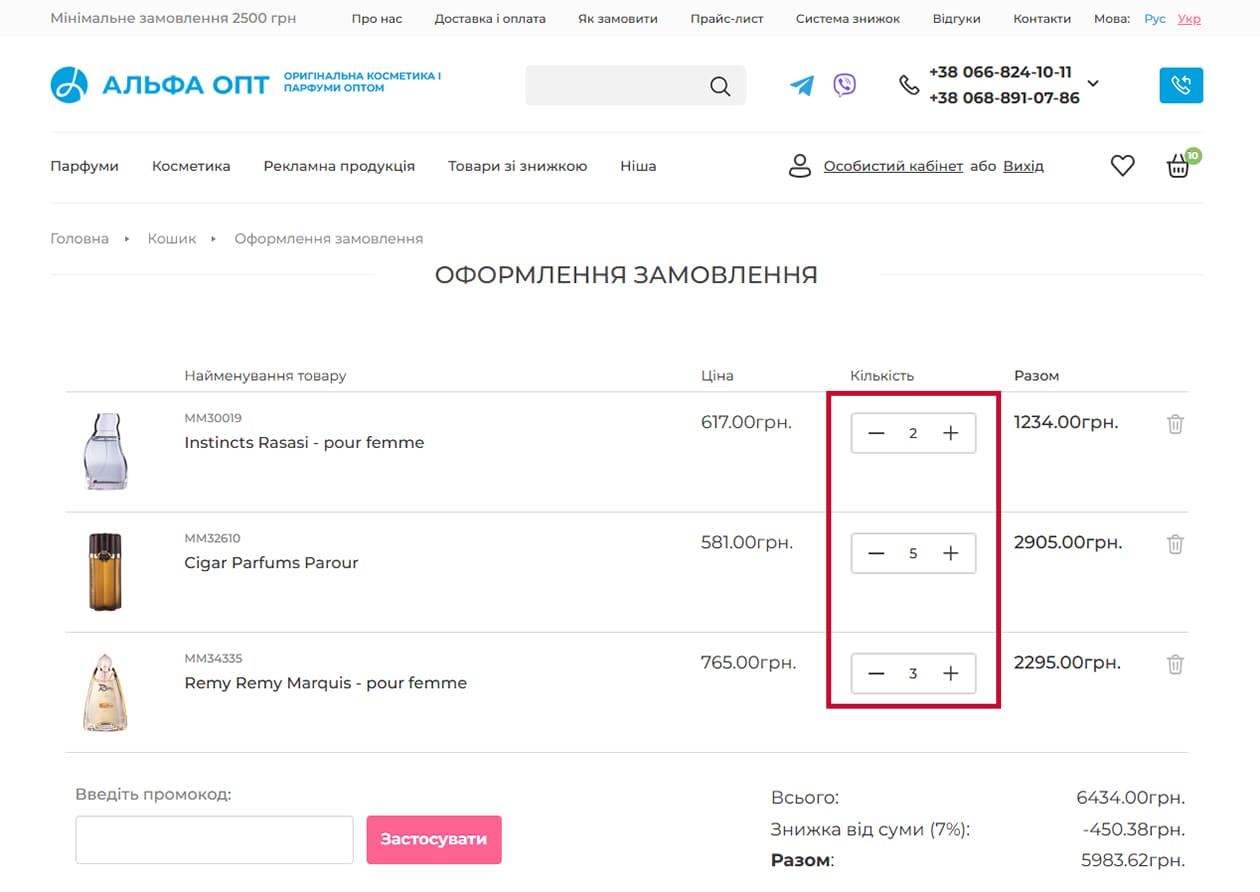Open the Парфуми menu

click(84, 166)
